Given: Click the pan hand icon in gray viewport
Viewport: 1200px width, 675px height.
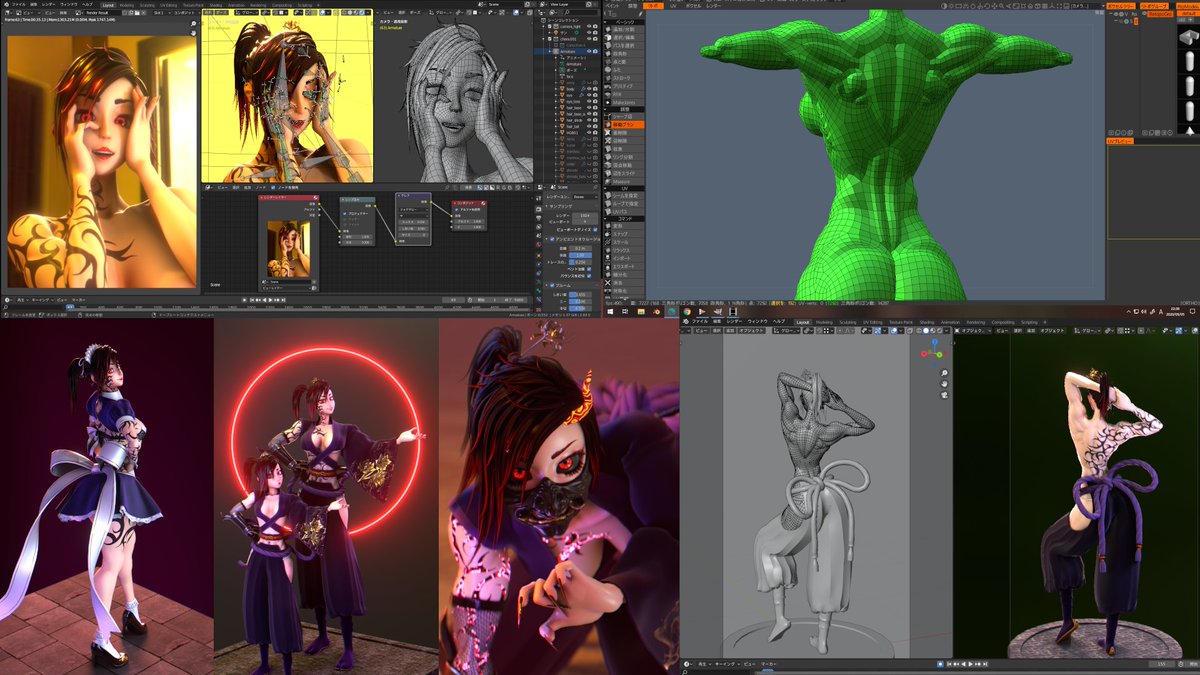Looking at the screenshot, I should coord(944,384).
